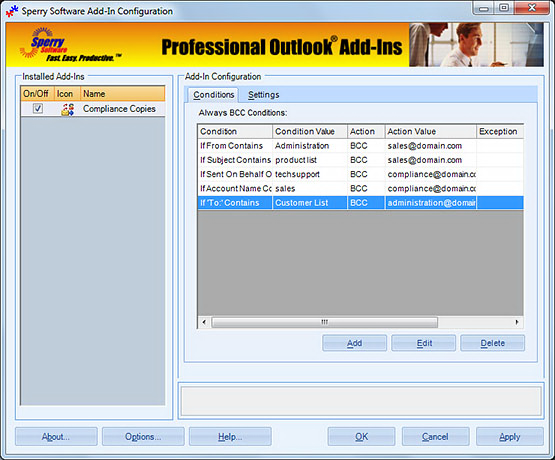Click the 'Administration' condition value cell
This screenshot has height=460, width=555.
310,146
